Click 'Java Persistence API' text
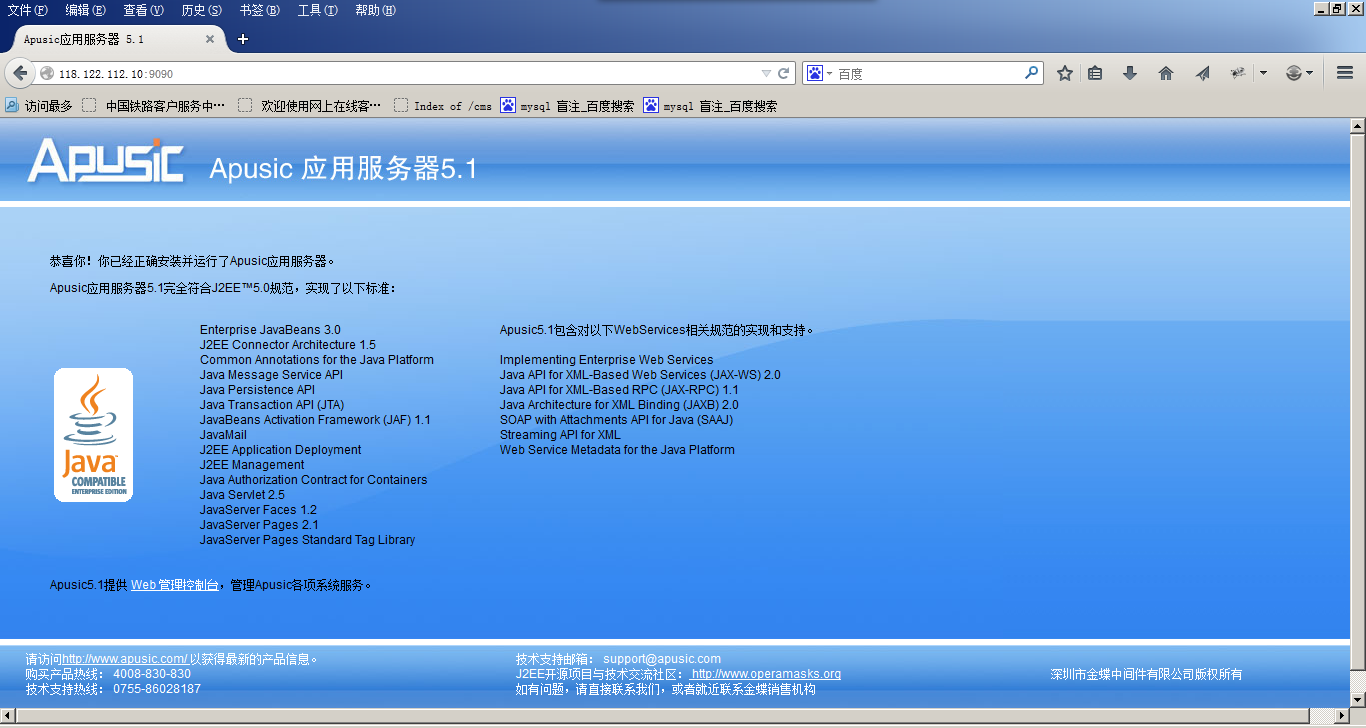This screenshot has height=728, width=1366. pos(257,390)
